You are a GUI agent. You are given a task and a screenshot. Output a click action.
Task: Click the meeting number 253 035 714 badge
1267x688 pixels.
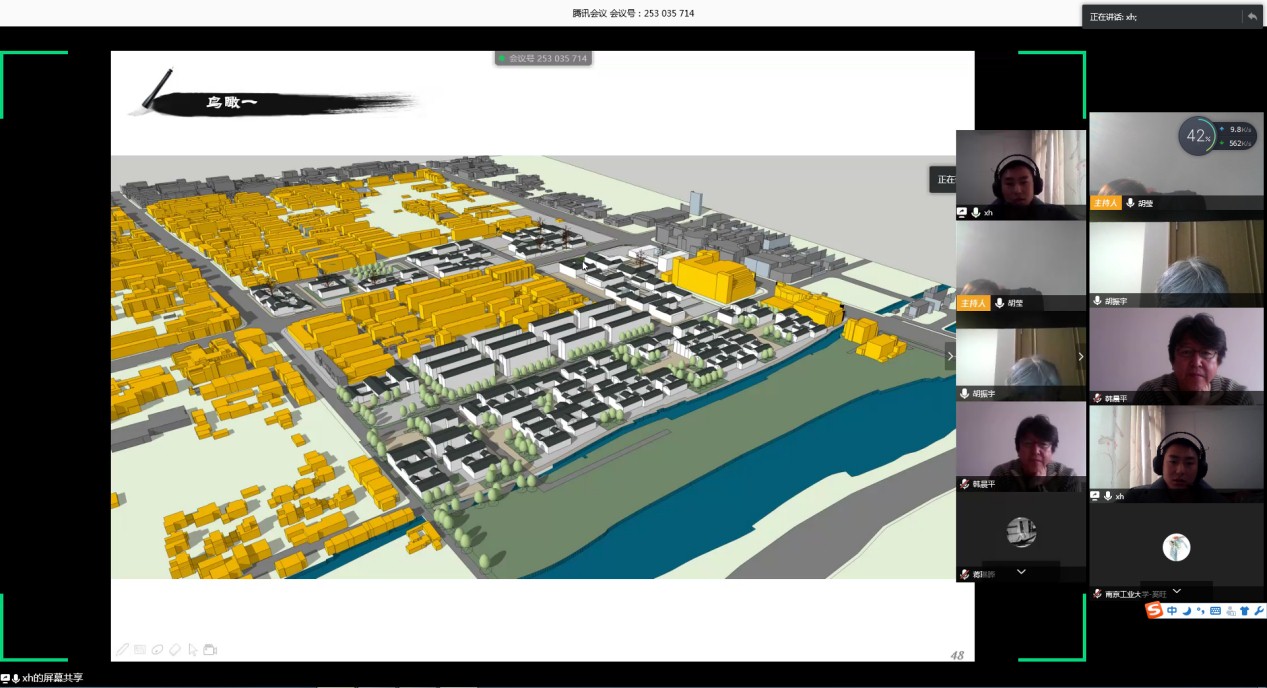pos(545,59)
